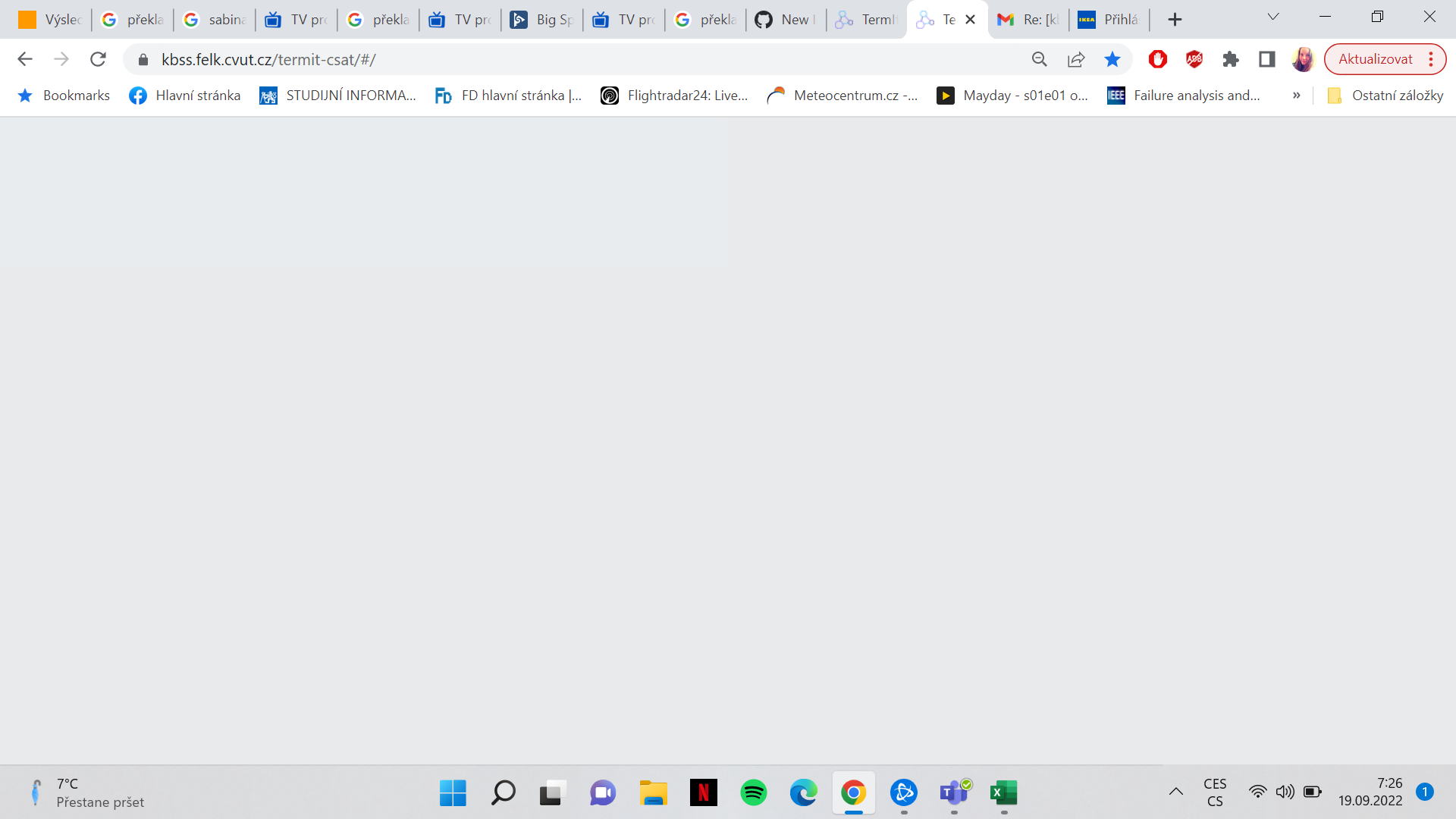Open the profile avatar menu
Image resolution: width=1456 pixels, height=819 pixels.
coord(1303,59)
